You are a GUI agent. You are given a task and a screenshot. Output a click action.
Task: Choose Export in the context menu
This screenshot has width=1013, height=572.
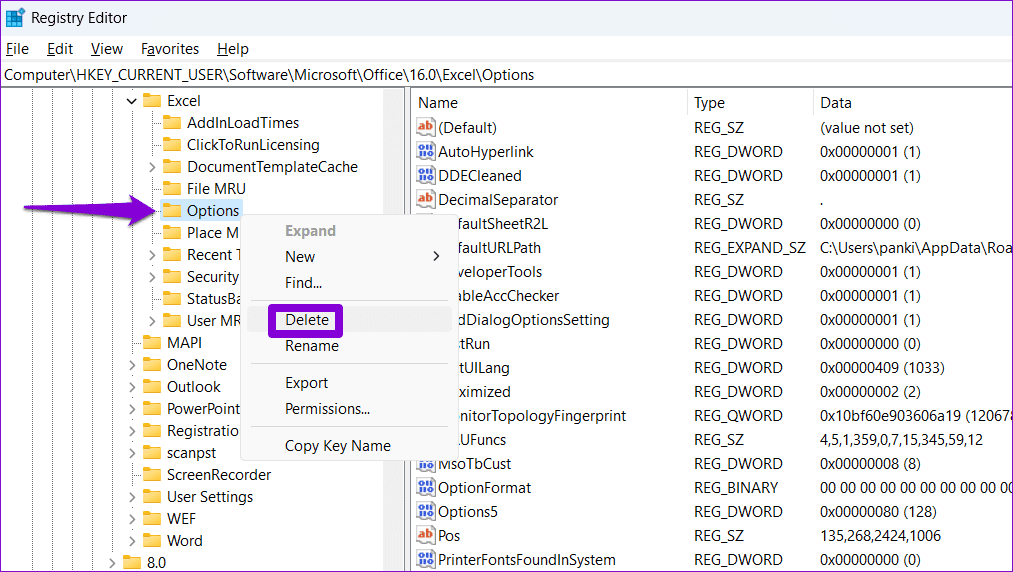[349, 383]
